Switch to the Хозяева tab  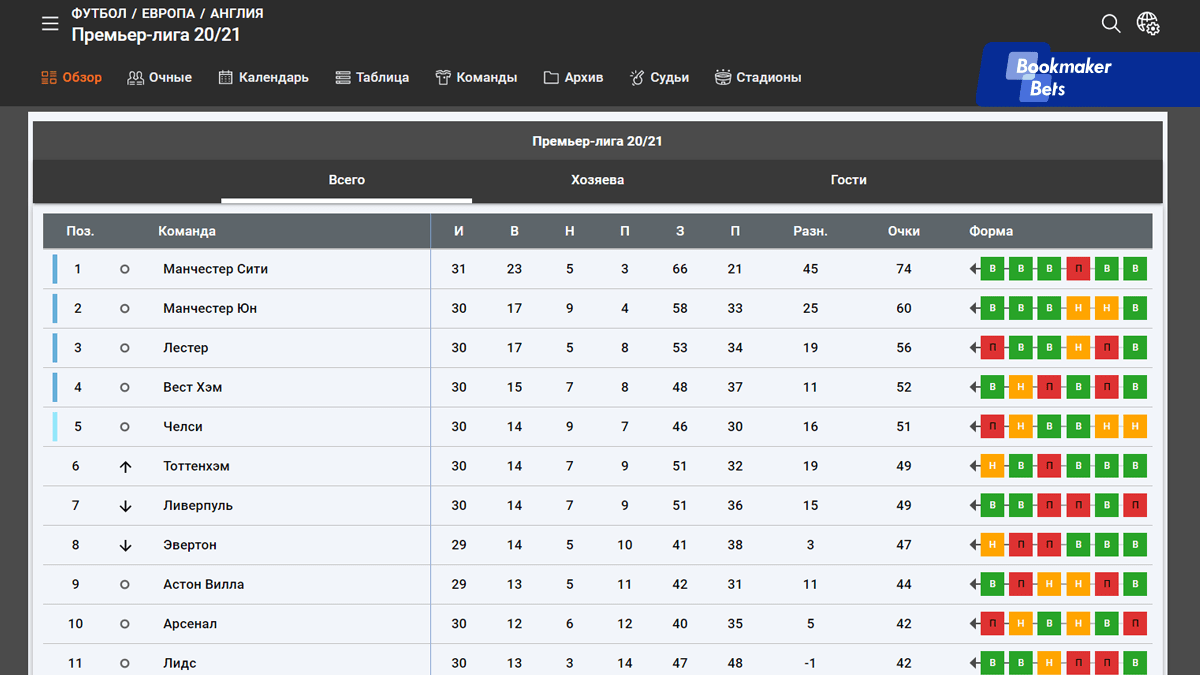[x=597, y=180]
